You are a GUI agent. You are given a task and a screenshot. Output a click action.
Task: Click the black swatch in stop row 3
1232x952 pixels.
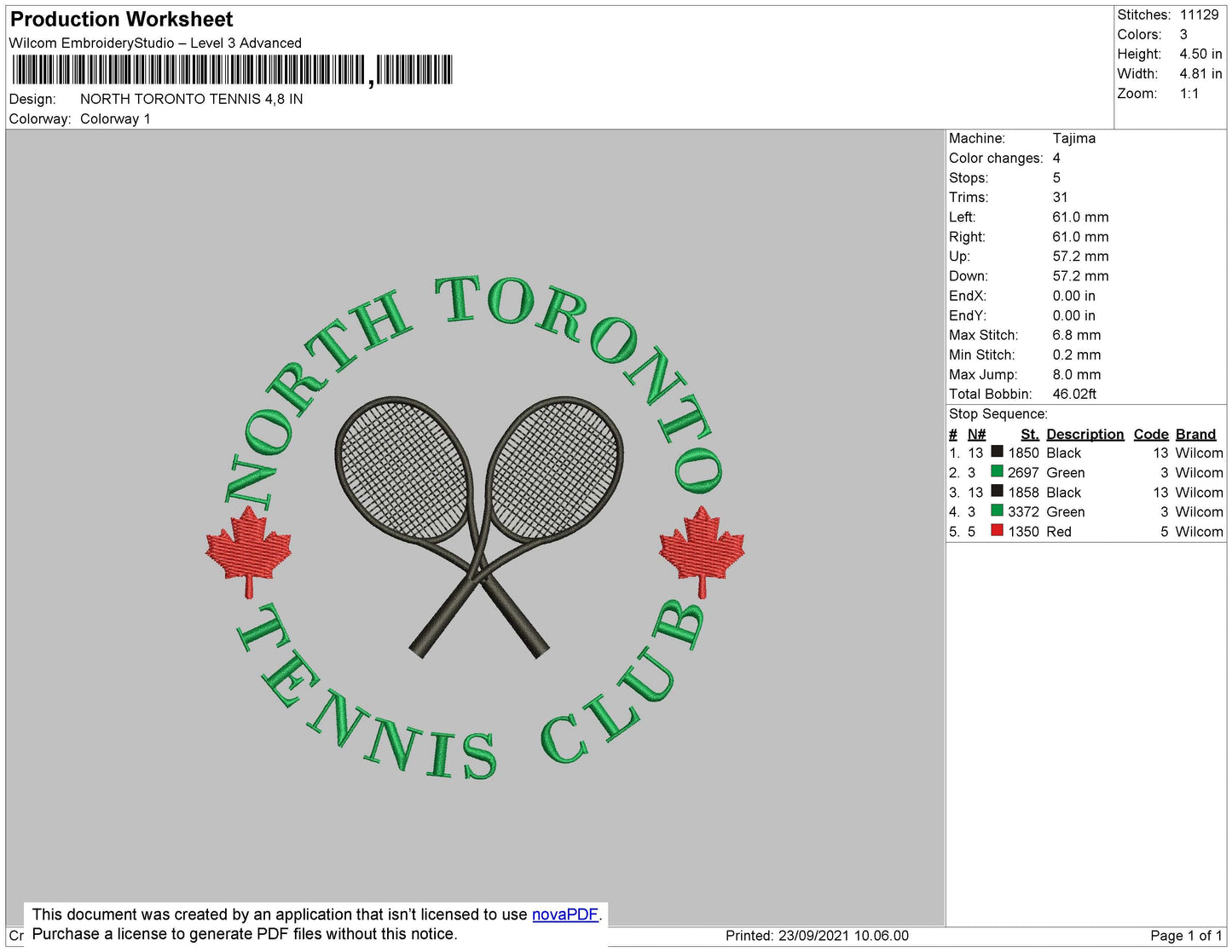(997, 491)
